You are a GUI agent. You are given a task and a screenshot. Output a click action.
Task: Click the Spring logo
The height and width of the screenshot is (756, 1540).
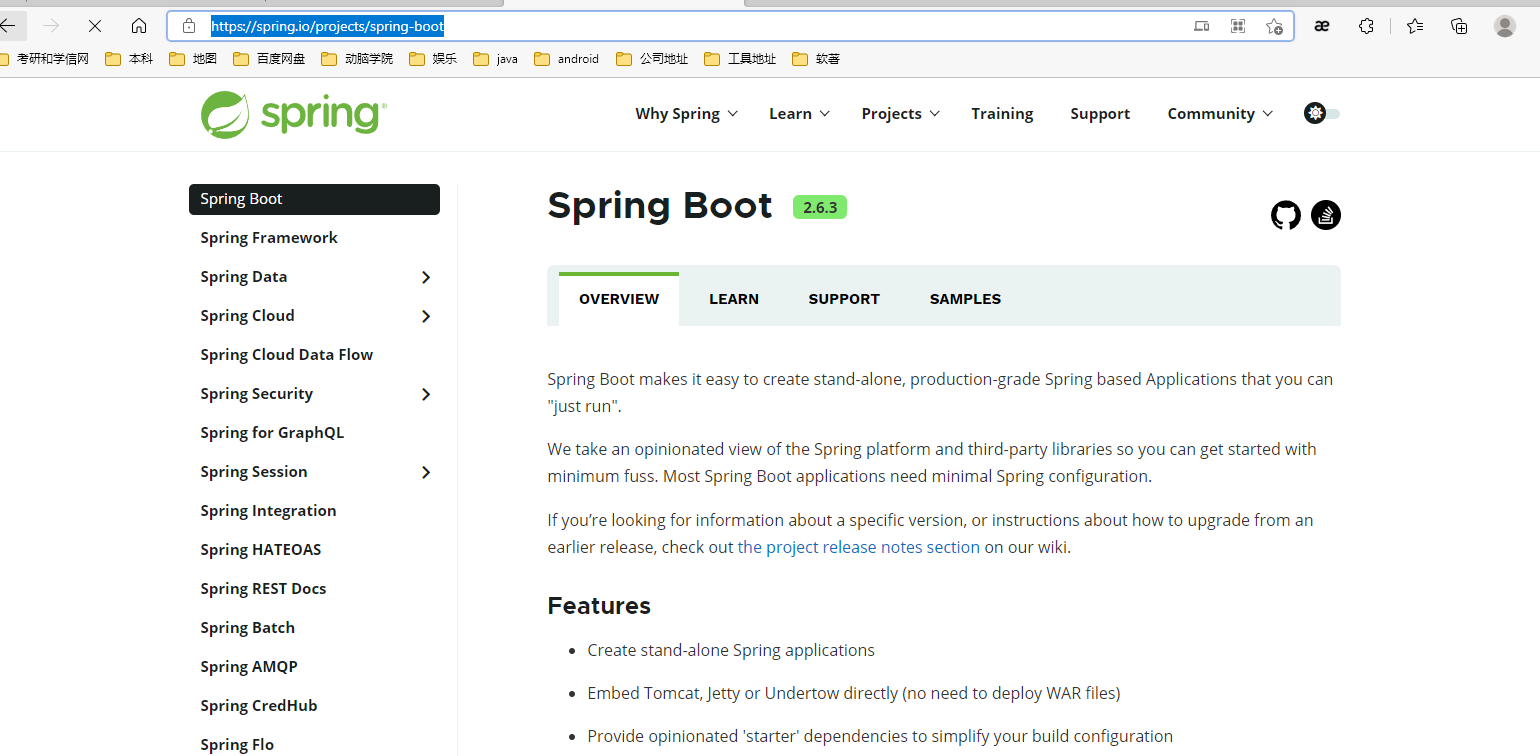click(x=293, y=114)
